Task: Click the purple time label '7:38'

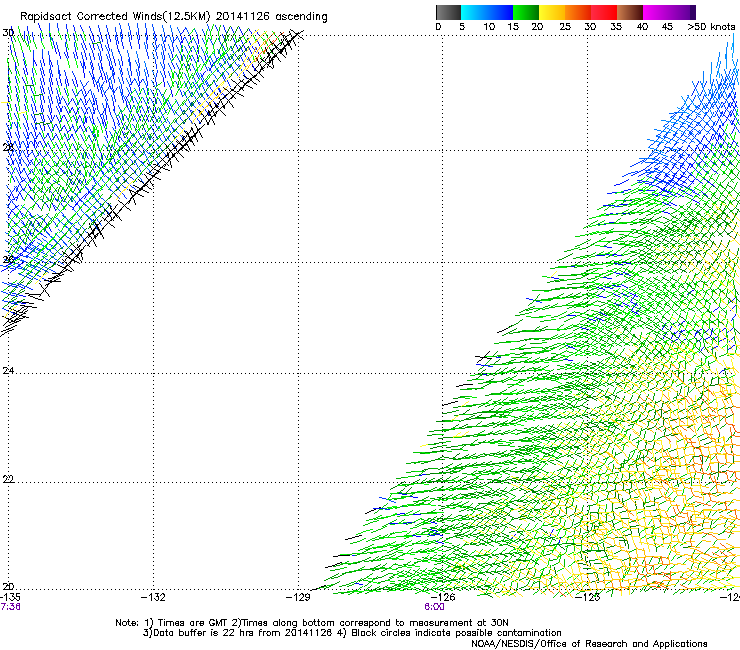Action: click(10, 607)
